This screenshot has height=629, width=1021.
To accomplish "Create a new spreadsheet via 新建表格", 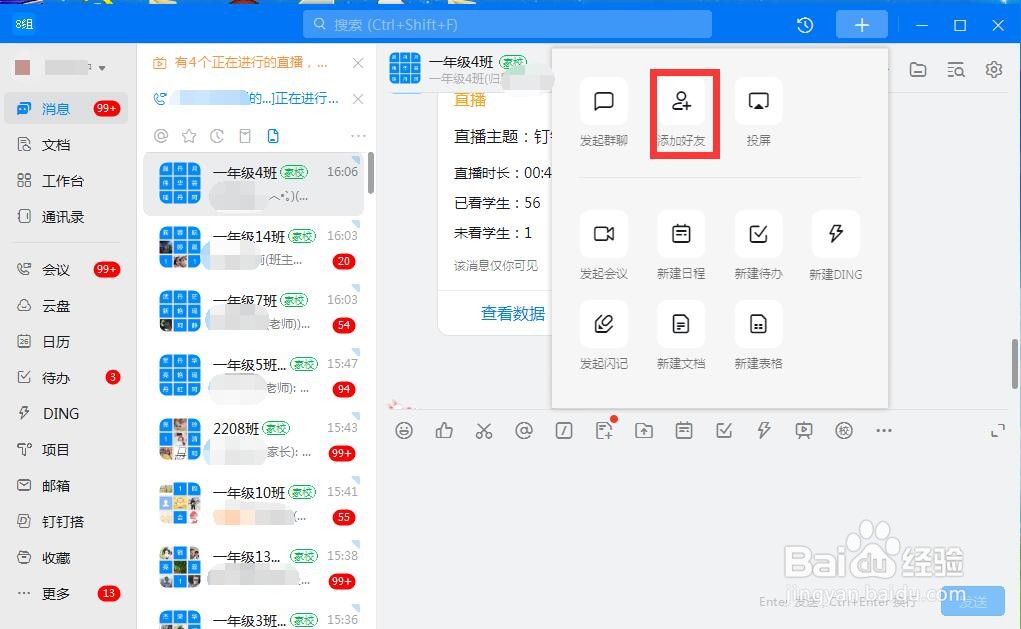I will pyautogui.click(x=759, y=324).
